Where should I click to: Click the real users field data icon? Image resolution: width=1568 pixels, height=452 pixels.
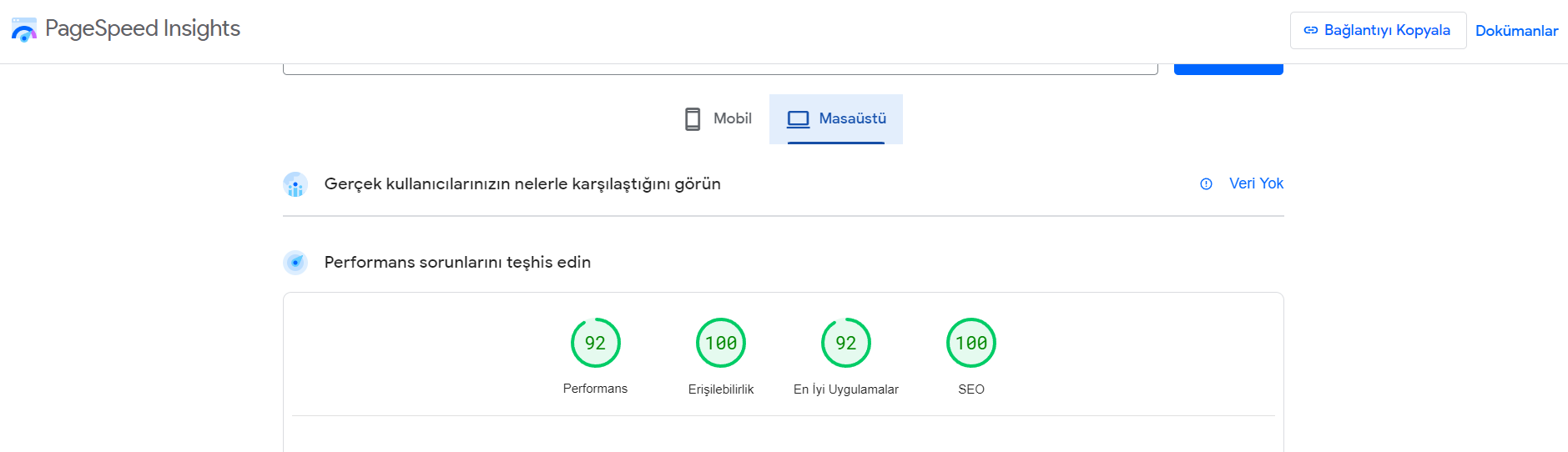(295, 184)
